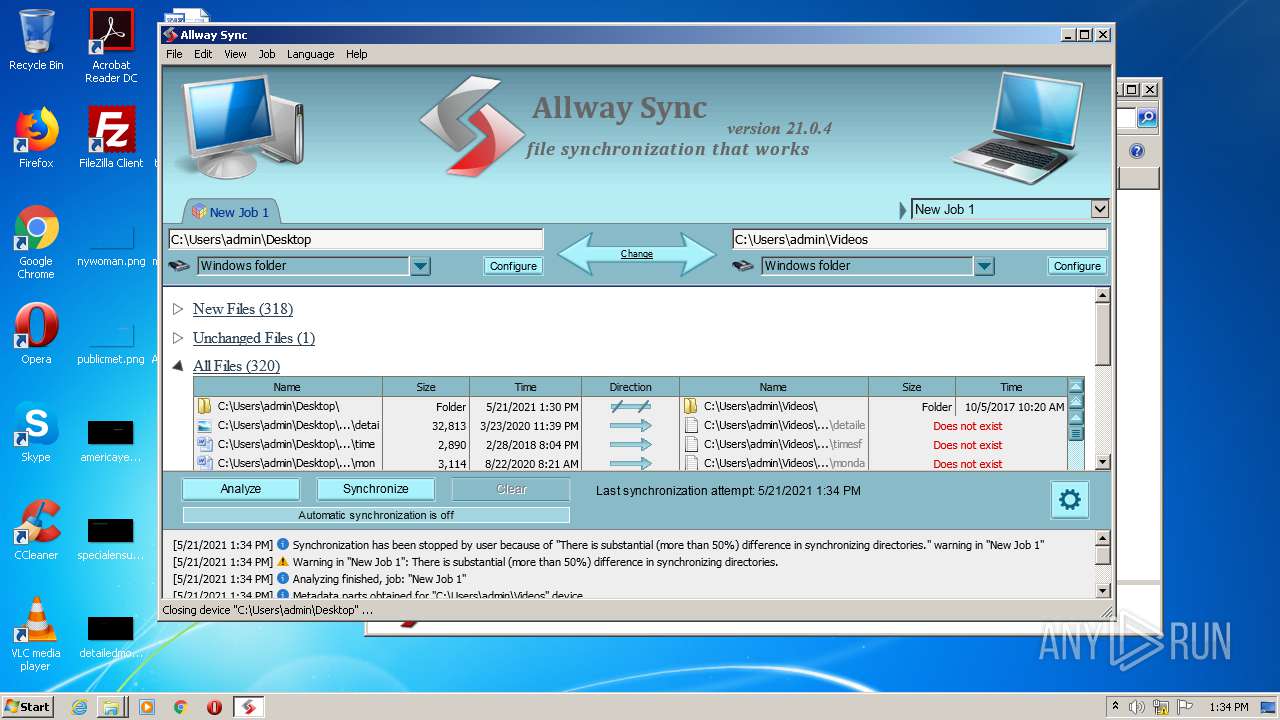Viewport: 1280px width, 720px height.
Task: Click the right path C:\Users\admin\Videos field
Action: pos(920,239)
